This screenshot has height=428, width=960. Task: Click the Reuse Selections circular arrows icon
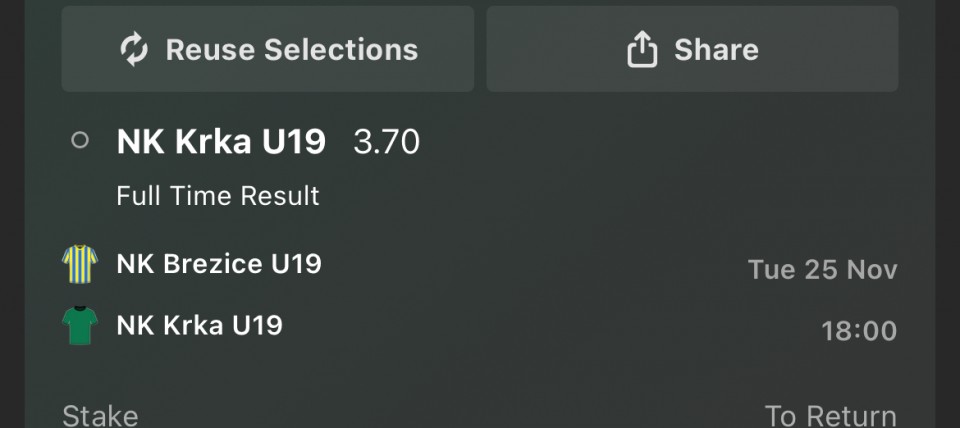pyautogui.click(x=134, y=49)
